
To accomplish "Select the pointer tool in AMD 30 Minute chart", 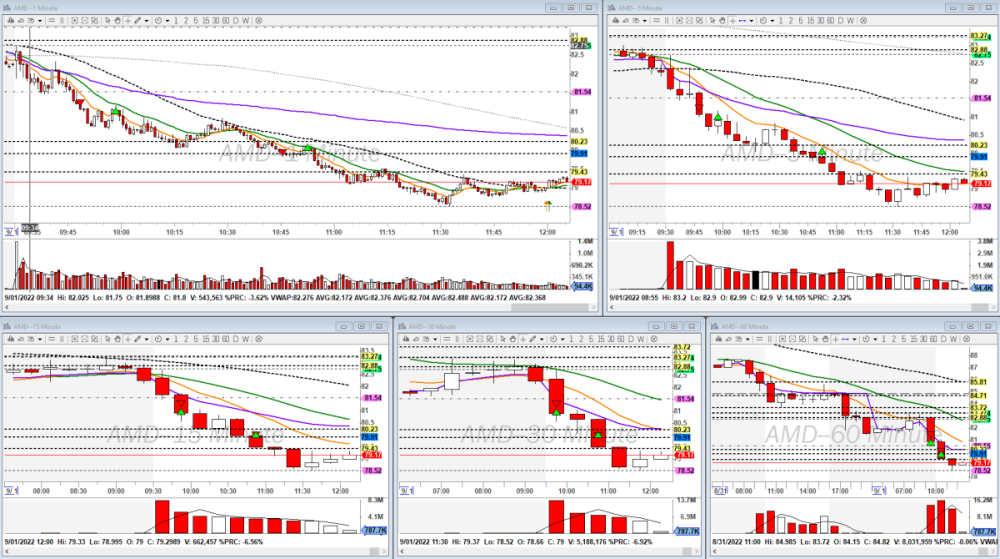I will click(503, 339).
